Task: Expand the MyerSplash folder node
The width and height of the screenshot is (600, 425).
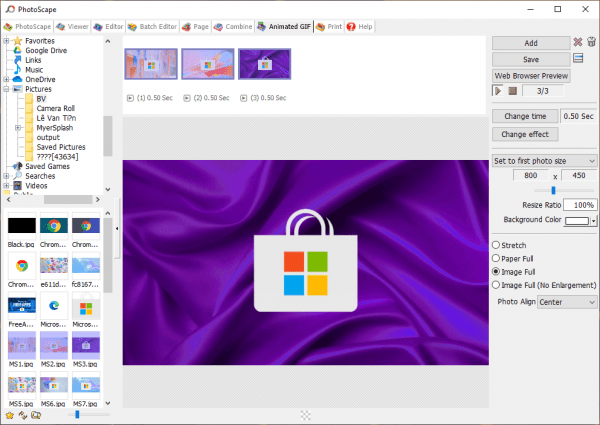Action: click(x=18, y=128)
